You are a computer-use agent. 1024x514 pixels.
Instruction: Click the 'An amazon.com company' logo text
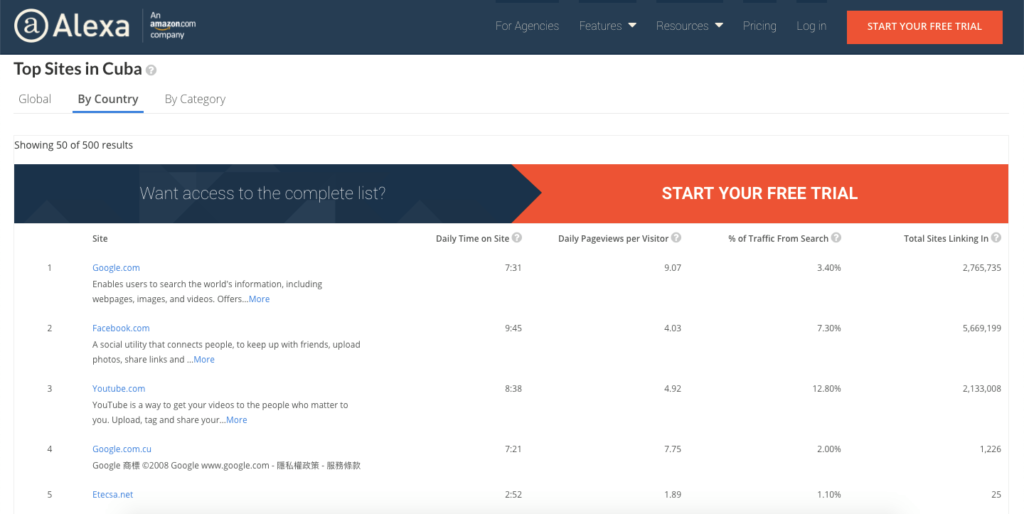tap(172, 25)
